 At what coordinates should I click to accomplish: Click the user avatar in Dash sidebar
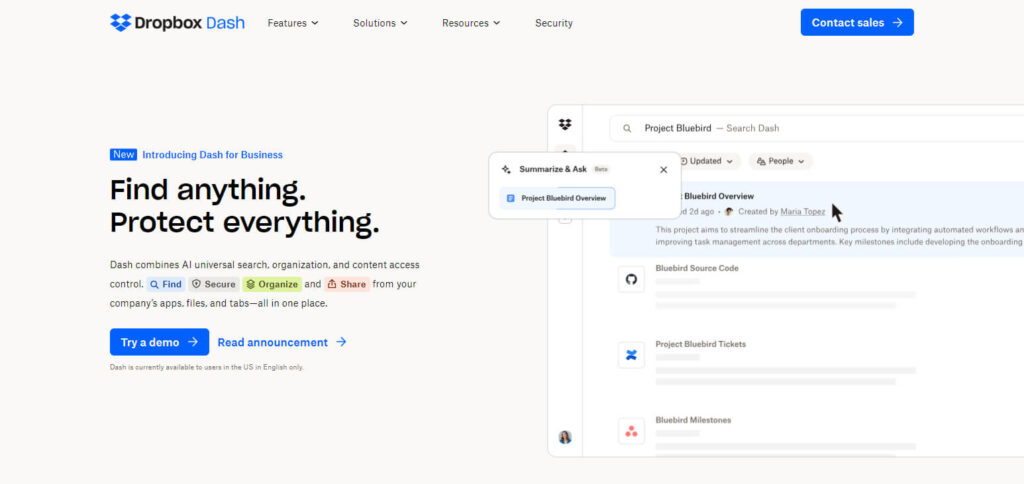pyautogui.click(x=565, y=437)
